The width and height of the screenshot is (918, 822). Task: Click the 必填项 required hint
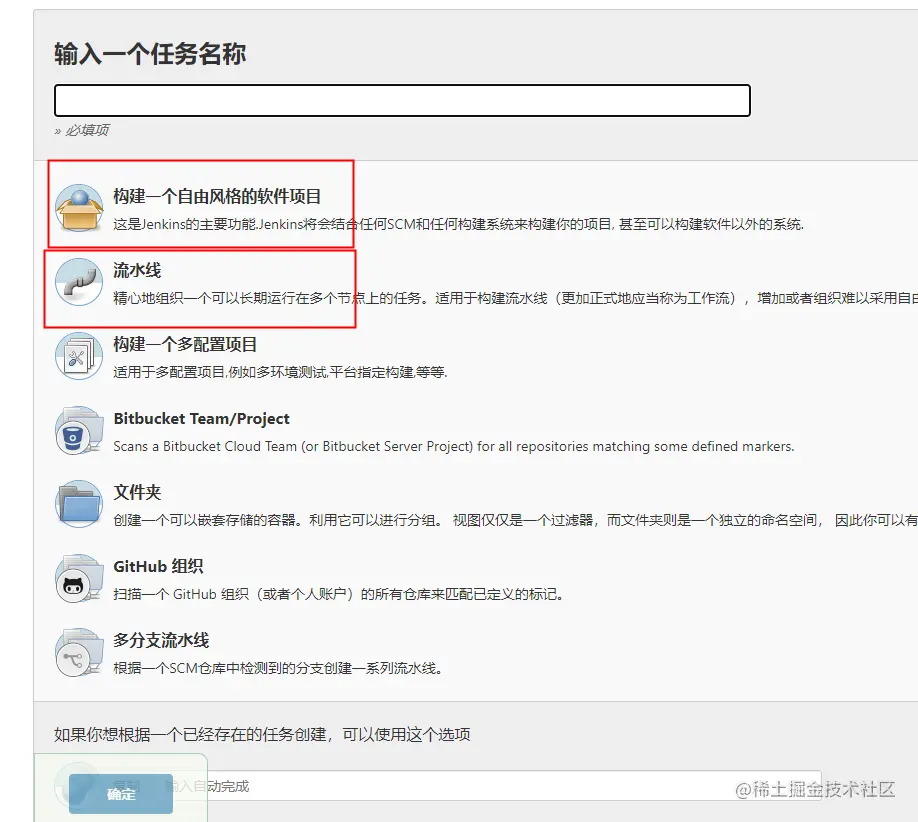point(82,130)
